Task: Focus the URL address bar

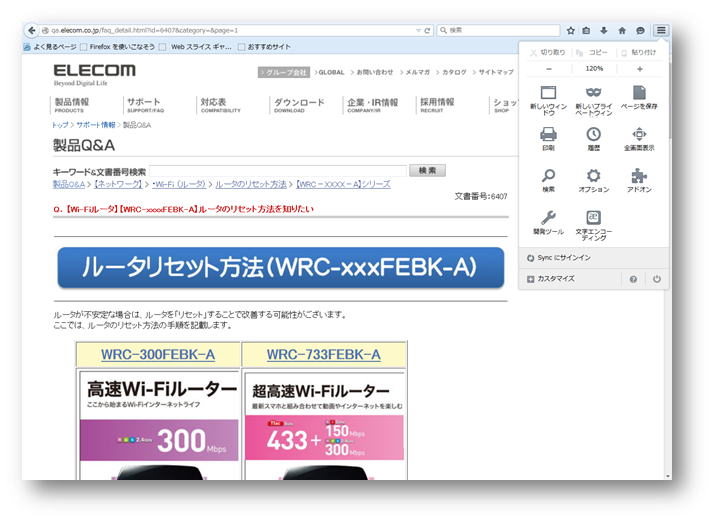Action: (228, 31)
